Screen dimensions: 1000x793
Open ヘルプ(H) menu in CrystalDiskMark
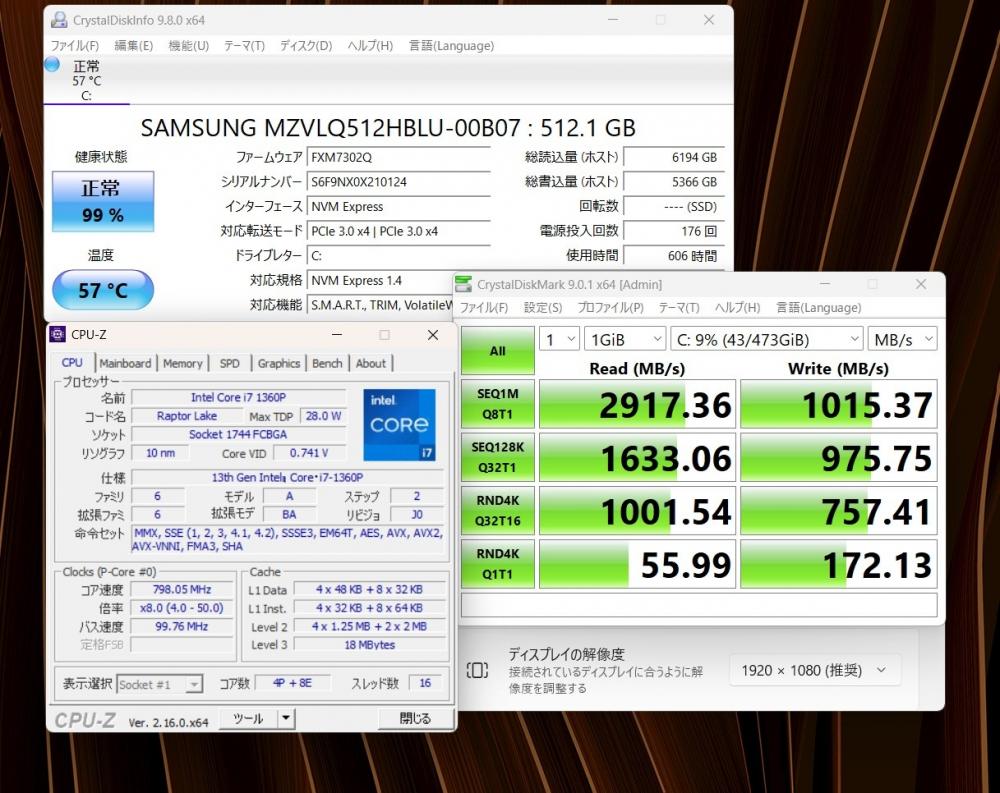coord(737,308)
